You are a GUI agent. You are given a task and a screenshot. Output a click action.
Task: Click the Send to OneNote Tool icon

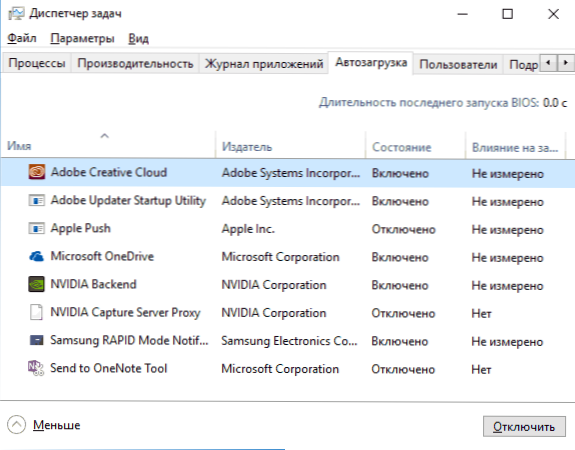click(36, 368)
